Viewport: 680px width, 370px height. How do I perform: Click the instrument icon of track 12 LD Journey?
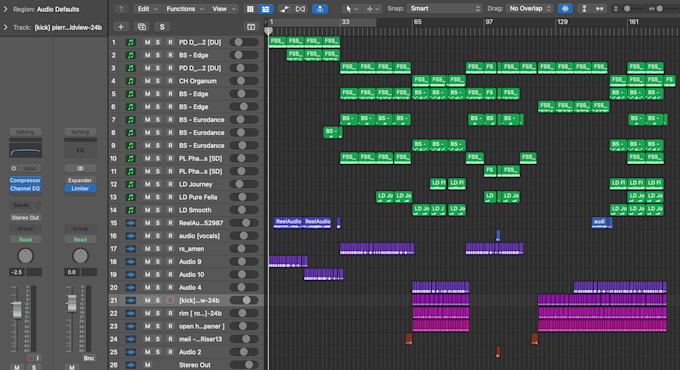click(131, 184)
